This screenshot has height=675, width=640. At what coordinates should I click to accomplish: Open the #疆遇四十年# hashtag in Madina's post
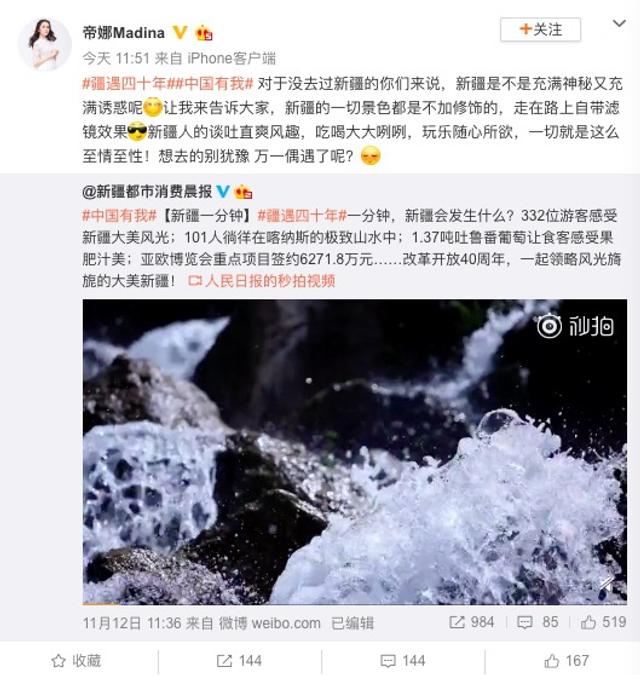(124, 84)
